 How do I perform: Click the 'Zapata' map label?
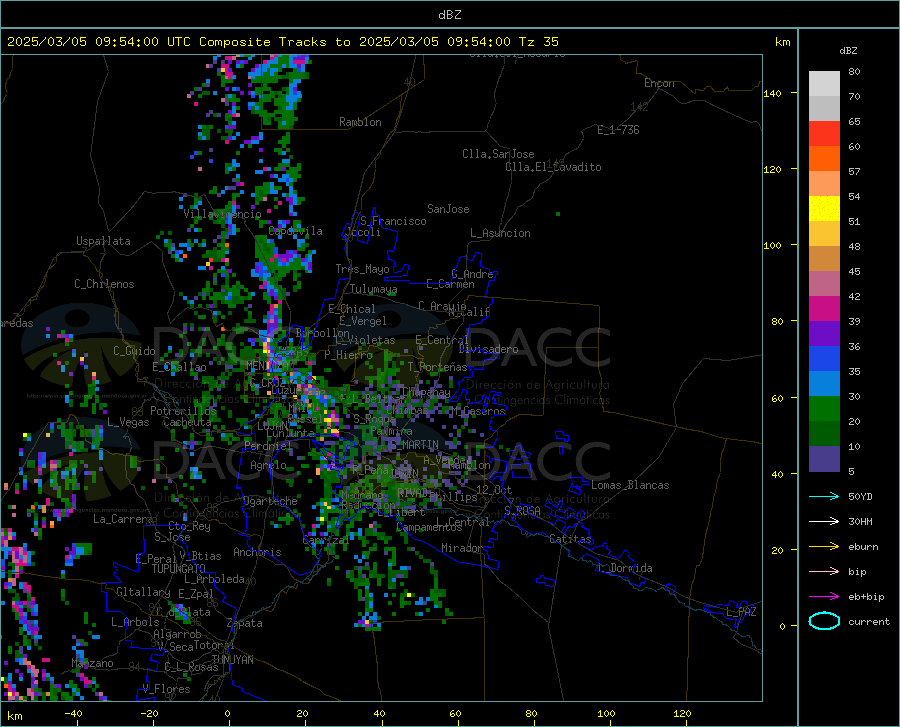[x=245, y=623]
